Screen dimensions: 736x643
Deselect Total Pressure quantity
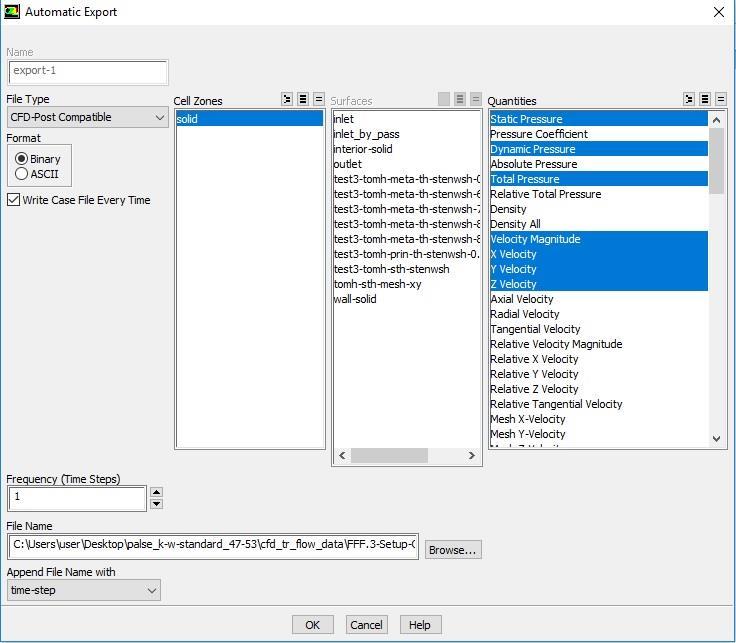point(599,179)
